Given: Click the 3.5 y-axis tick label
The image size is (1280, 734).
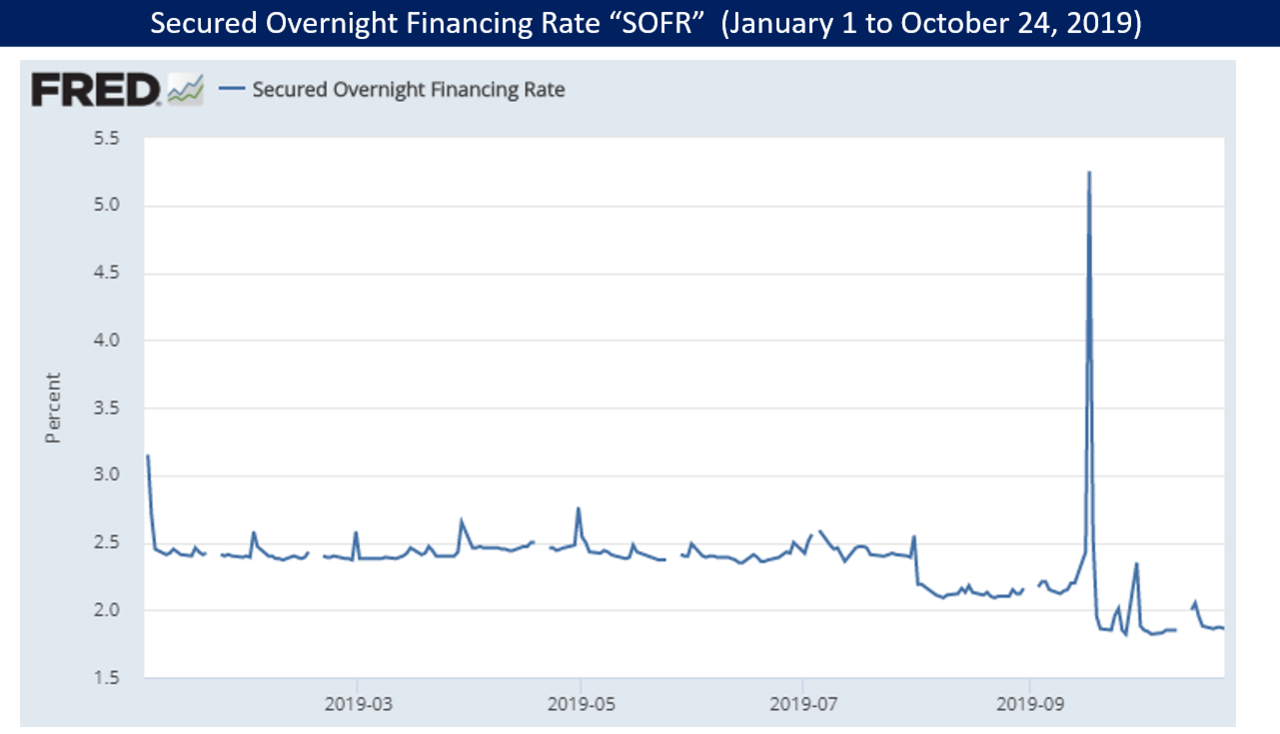Looking at the screenshot, I should click(106, 408).
